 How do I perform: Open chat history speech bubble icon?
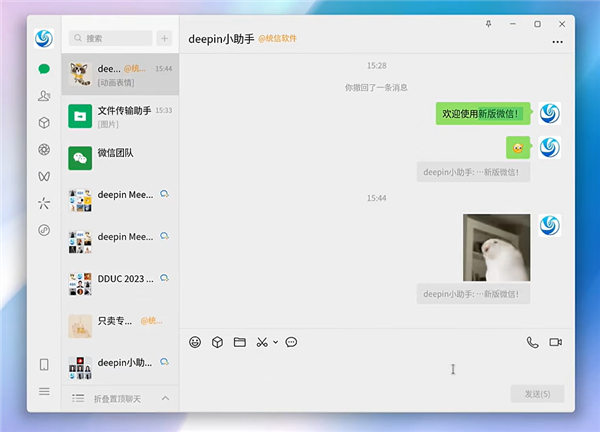click(291, 342)
